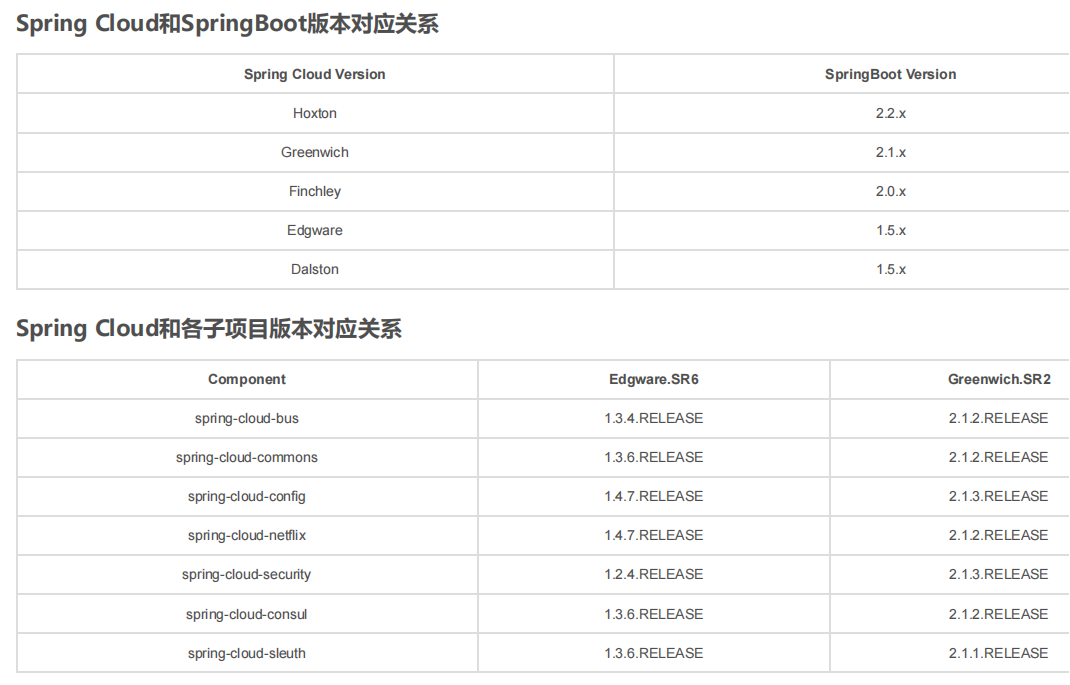Select the 'spring-cloud-bus' cell
The image size is (1070, 685).
tap(247, 418)
